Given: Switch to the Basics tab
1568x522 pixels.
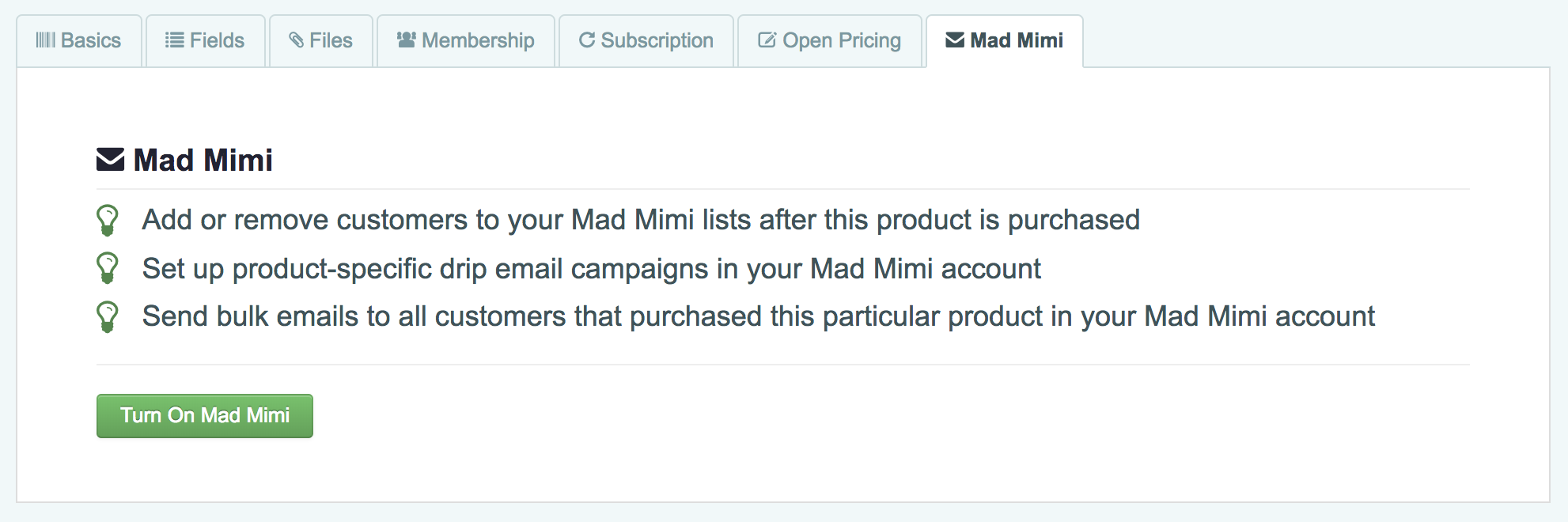Looking at the screenshot, I should click(79, 41).
